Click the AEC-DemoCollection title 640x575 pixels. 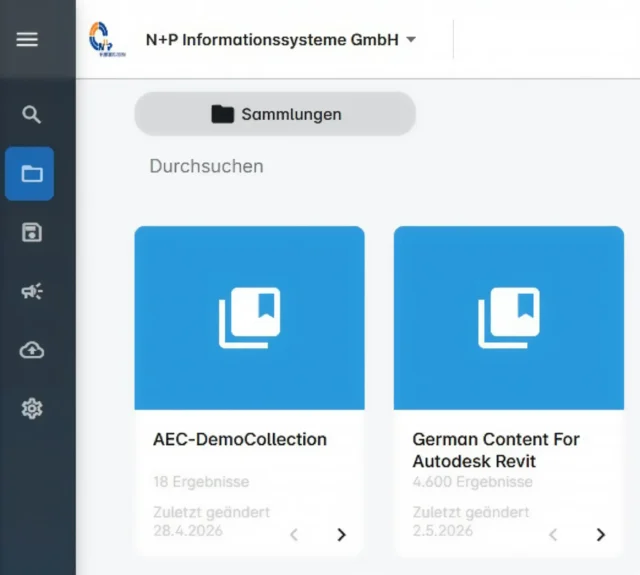coord(240,439)
